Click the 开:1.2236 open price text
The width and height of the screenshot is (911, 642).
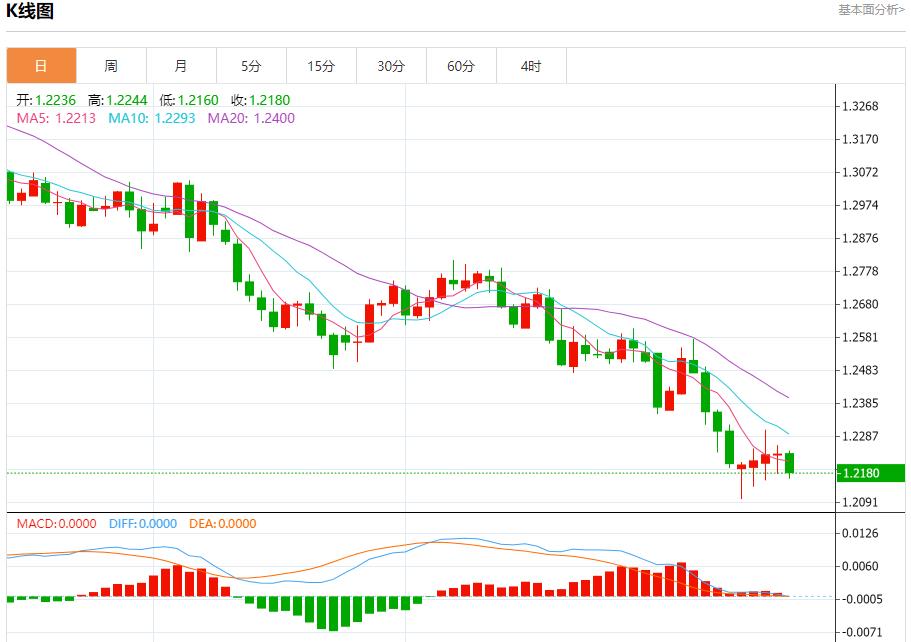pyautogui.click(x=46, y=100)
